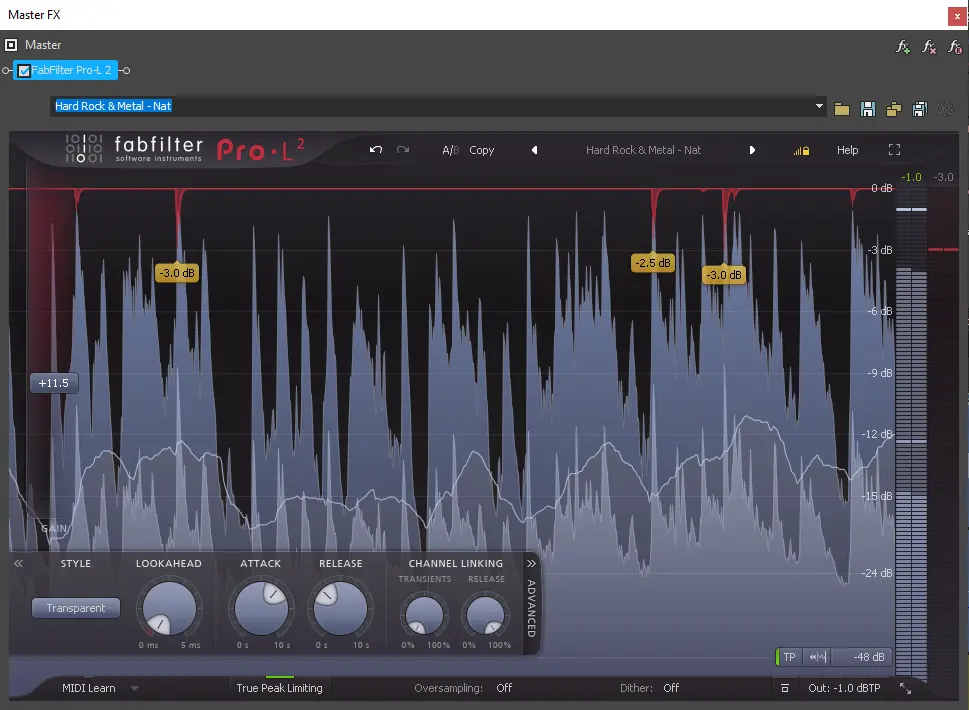Viewport: 969px width, 710px height.
Task: Click the FabFilter logo icon
Action: pos(84,149)
